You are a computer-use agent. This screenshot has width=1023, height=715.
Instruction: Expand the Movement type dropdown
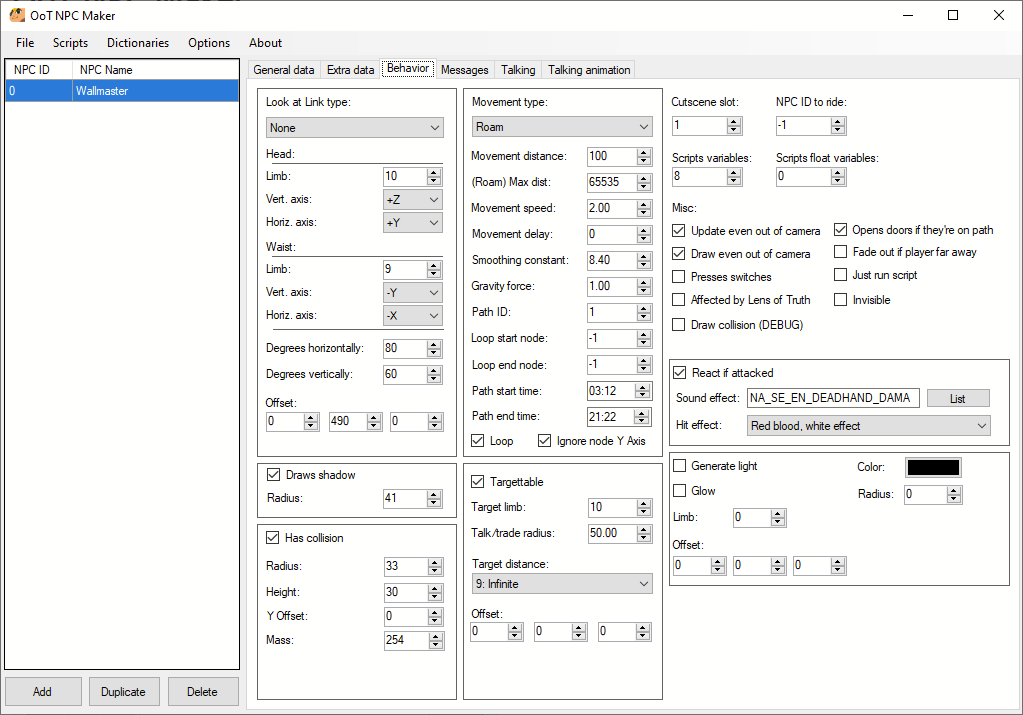click(x=561, y=127)
